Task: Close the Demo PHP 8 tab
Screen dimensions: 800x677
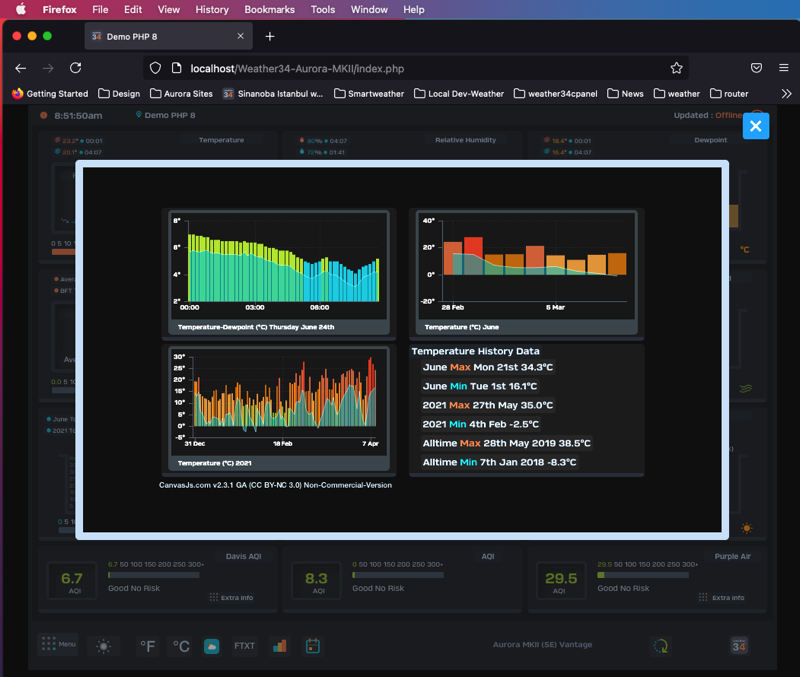Action: [x=240, y=36]
